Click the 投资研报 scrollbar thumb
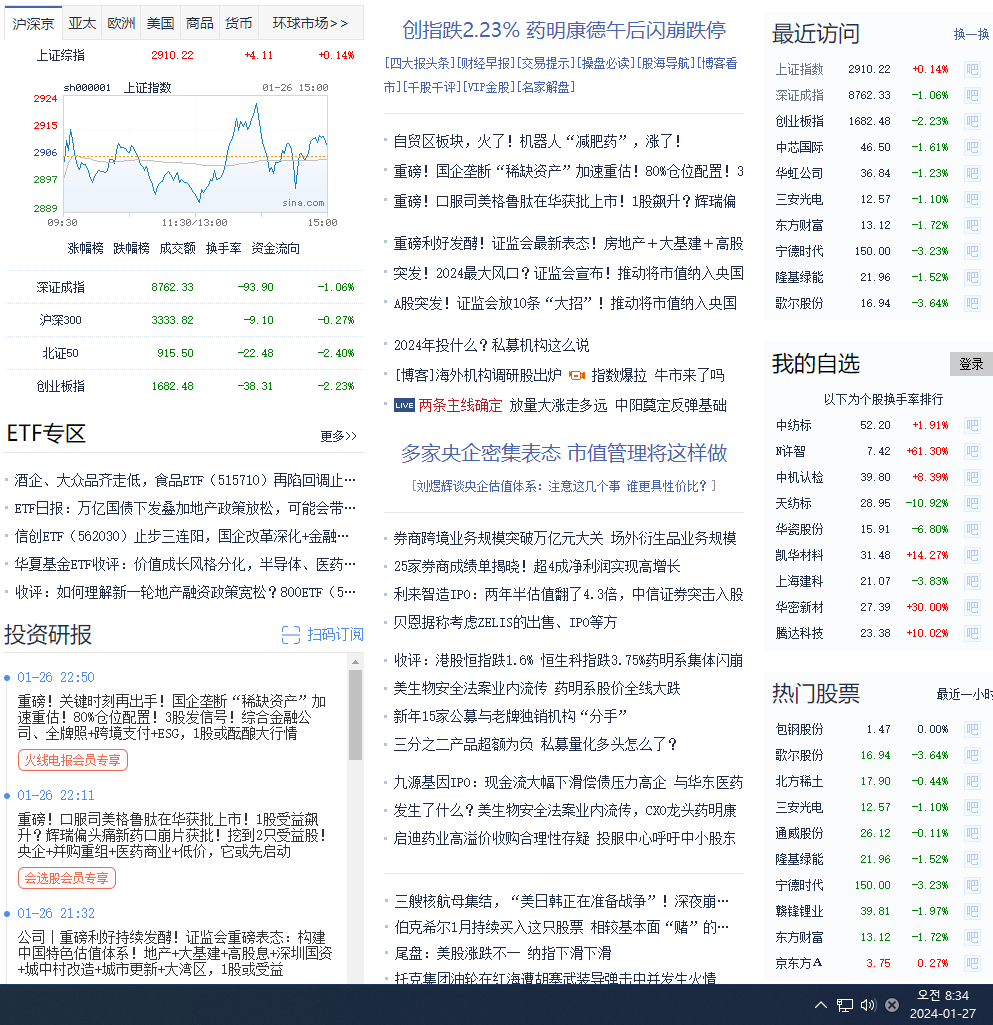Screen dimensions: 993x1025 pyautogui.click(x=356, y=715)
